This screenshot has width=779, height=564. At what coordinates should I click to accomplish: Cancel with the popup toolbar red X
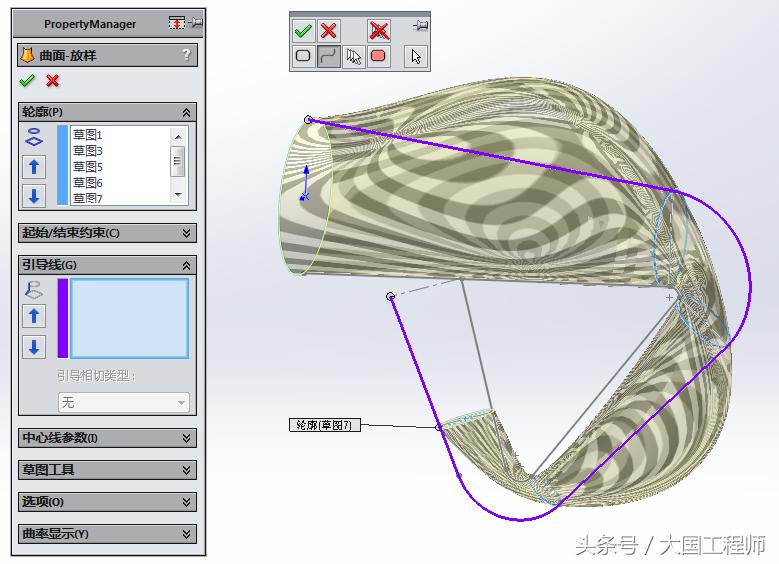click(x=328, y=31)
